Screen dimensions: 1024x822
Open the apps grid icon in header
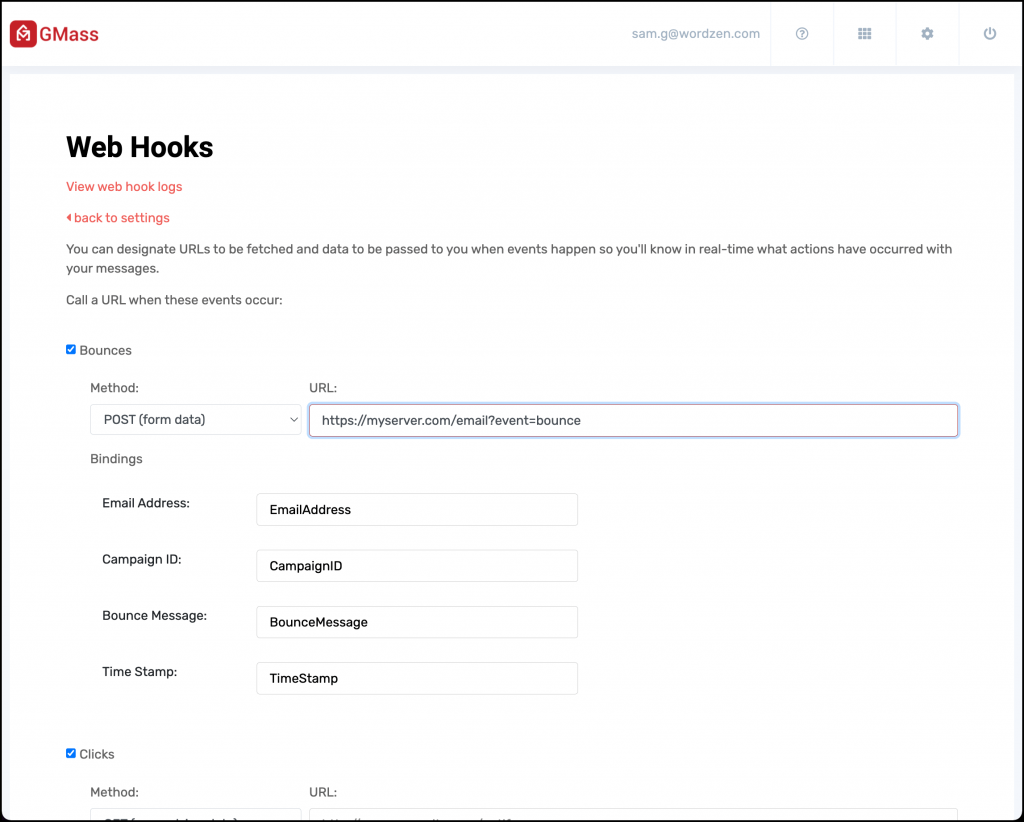pos(864,33)
